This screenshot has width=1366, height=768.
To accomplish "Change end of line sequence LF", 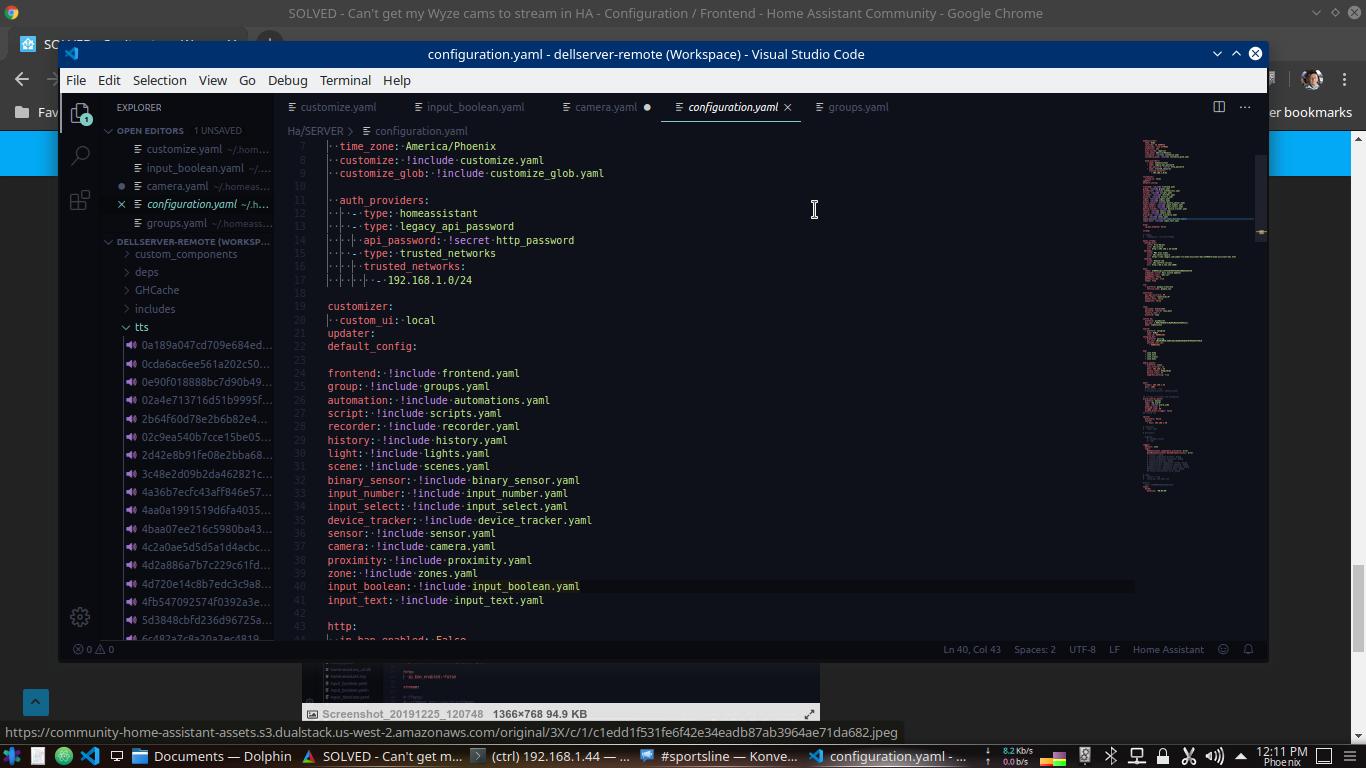I will (1114, 649).
